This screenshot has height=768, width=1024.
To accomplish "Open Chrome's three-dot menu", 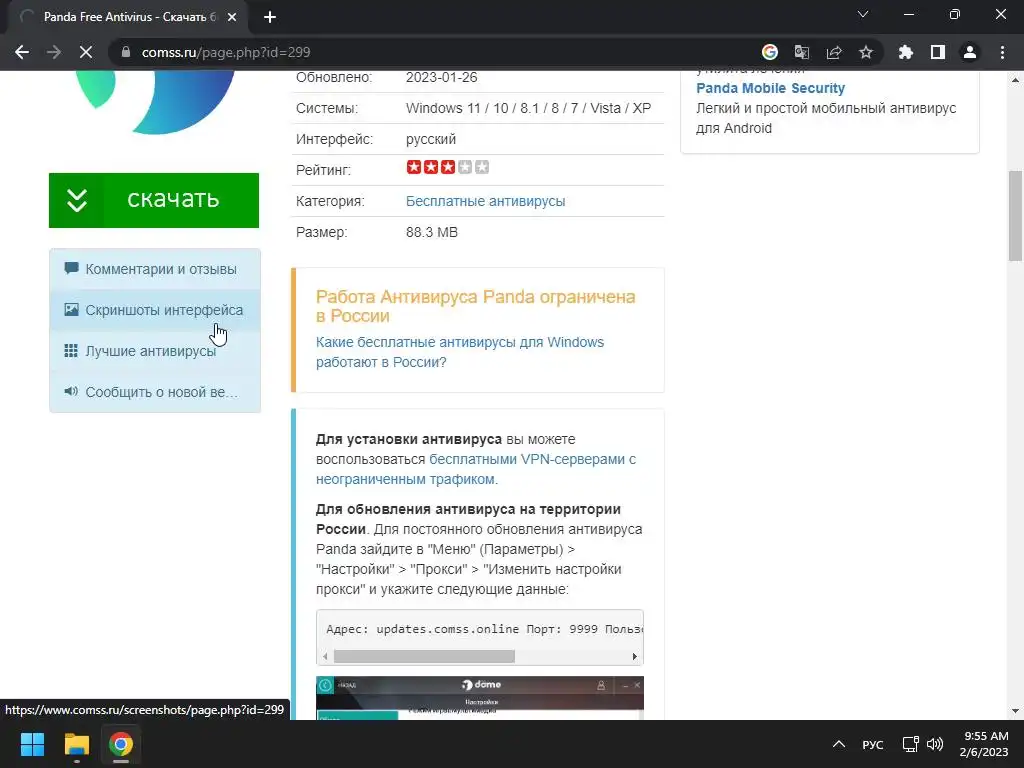I will 1002,52.
